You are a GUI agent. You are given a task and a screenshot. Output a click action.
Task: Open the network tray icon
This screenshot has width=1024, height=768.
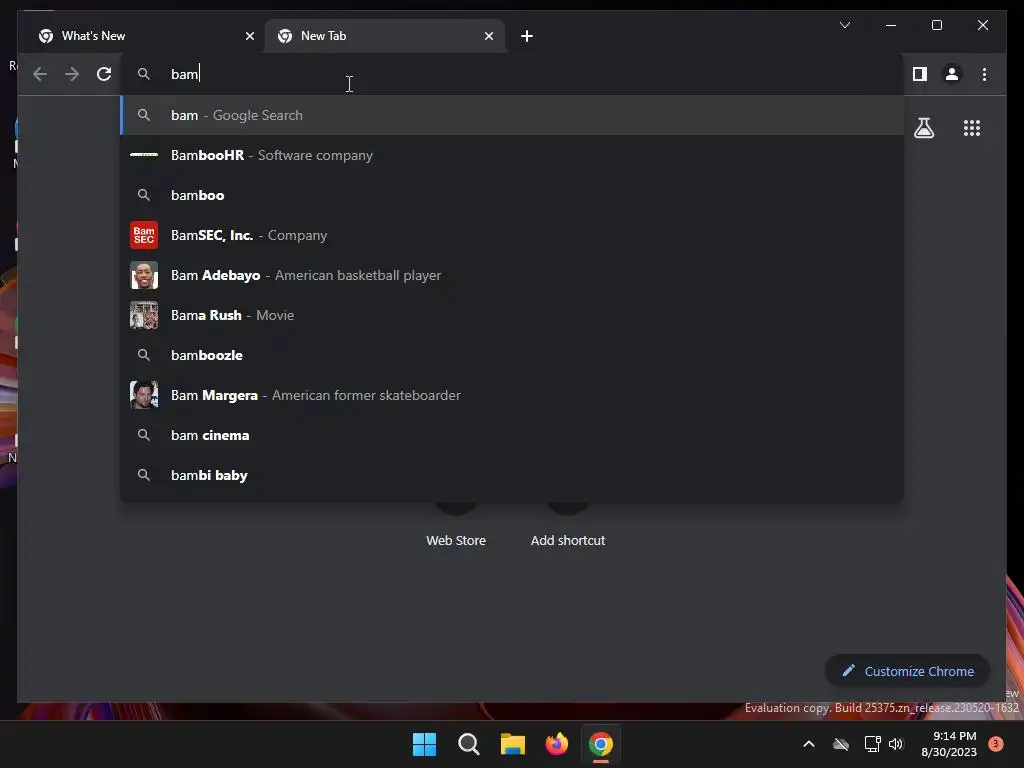tap(872, 744)
